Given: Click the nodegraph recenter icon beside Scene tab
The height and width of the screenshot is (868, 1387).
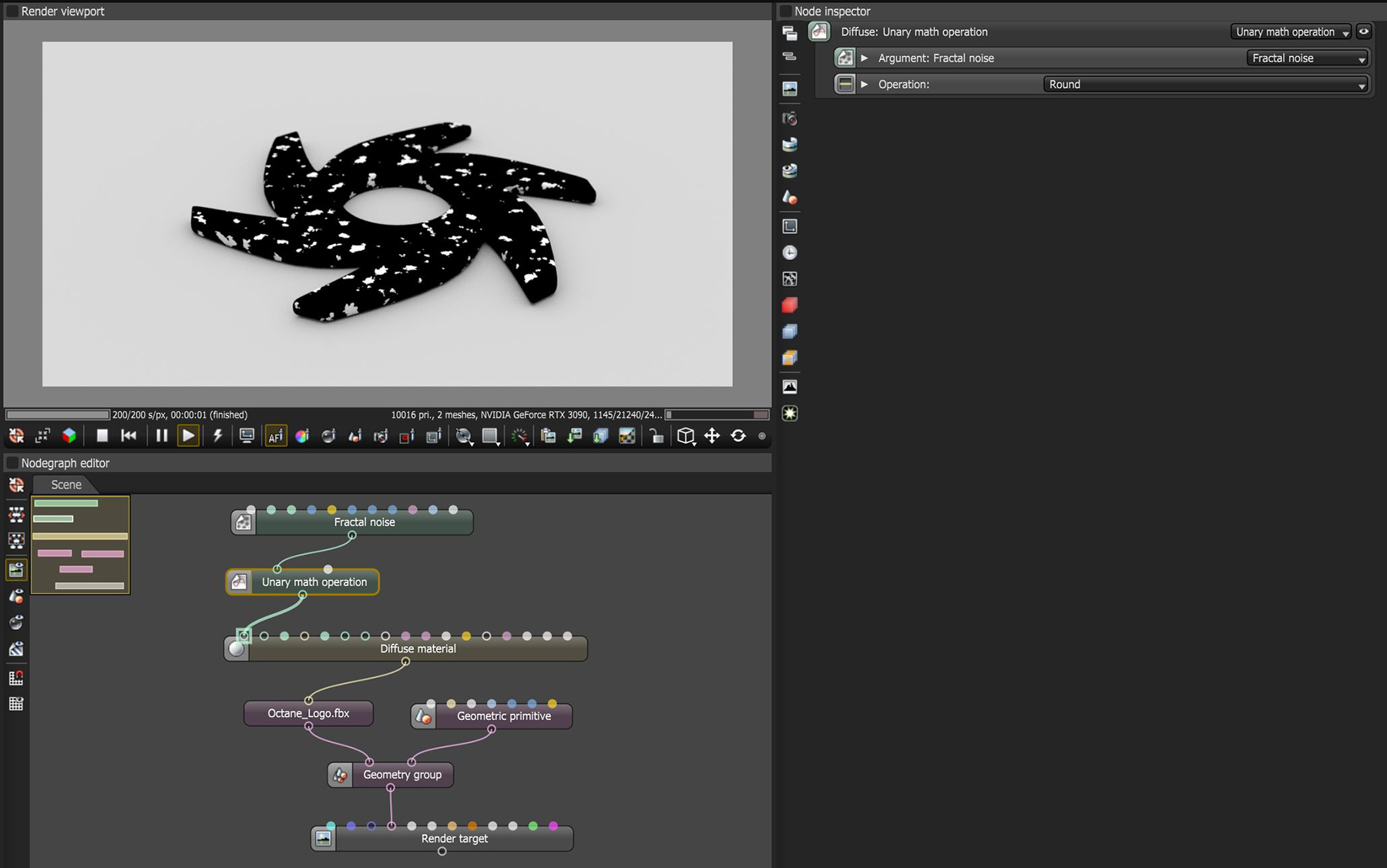Looking at the screenshot, I should point(16,484).
